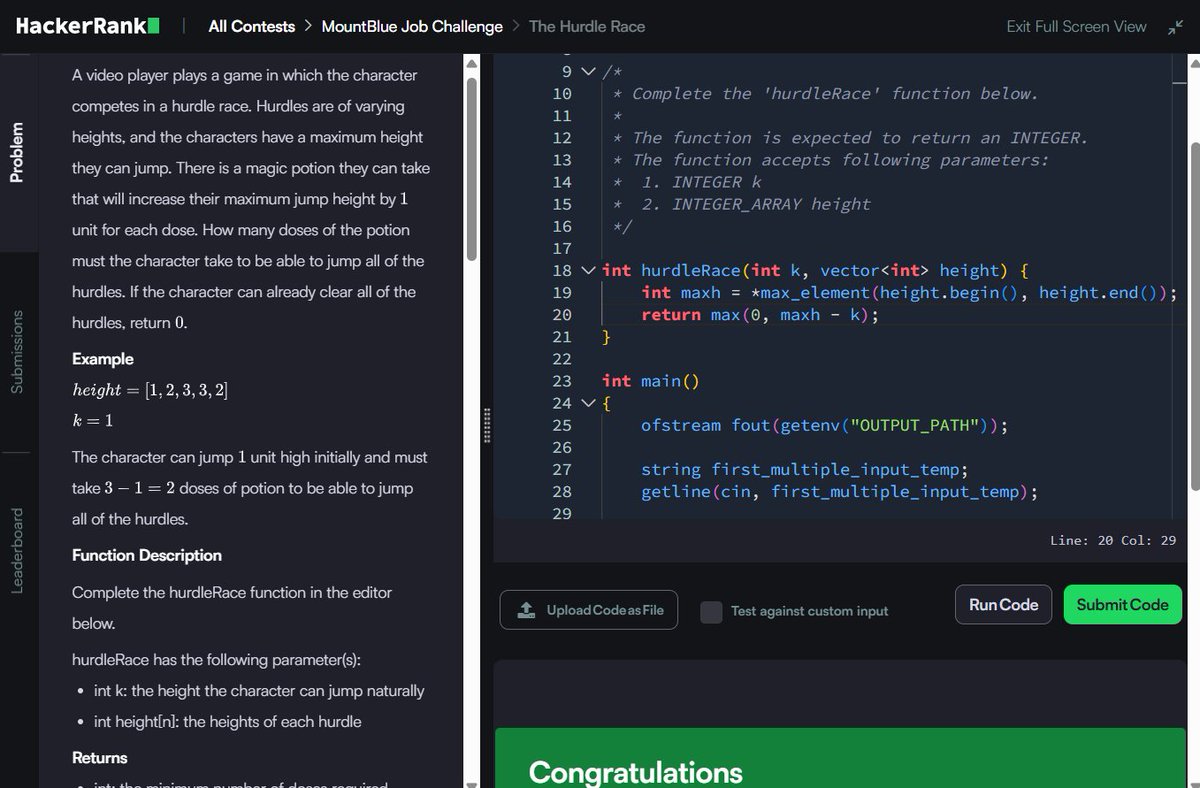Click the 'int main()' code line

pos(651,380)
